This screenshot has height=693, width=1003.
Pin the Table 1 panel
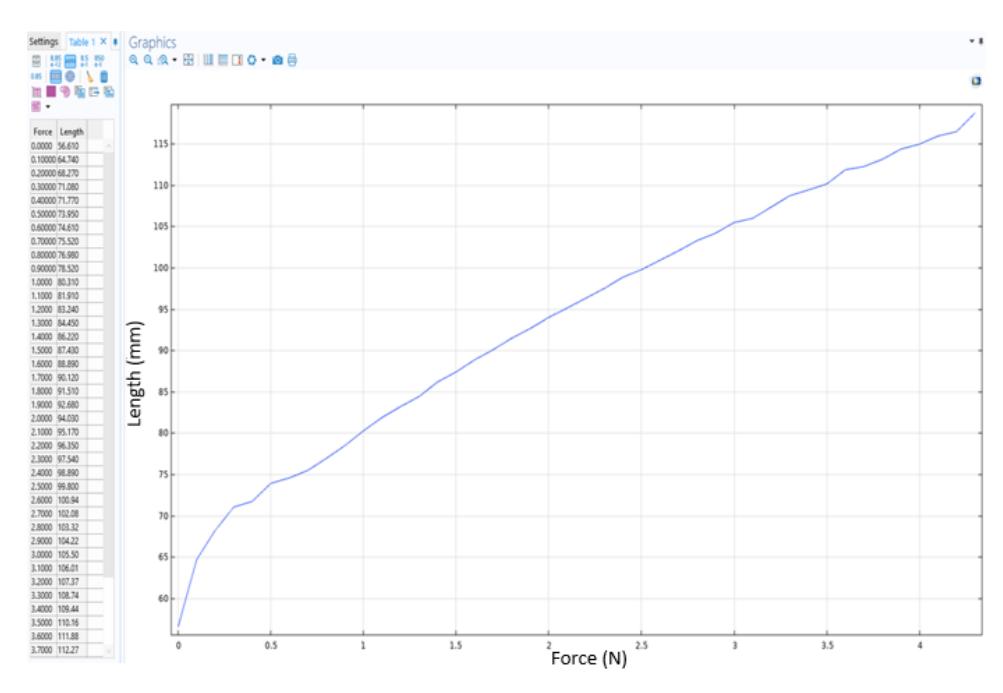pos(115,42)
